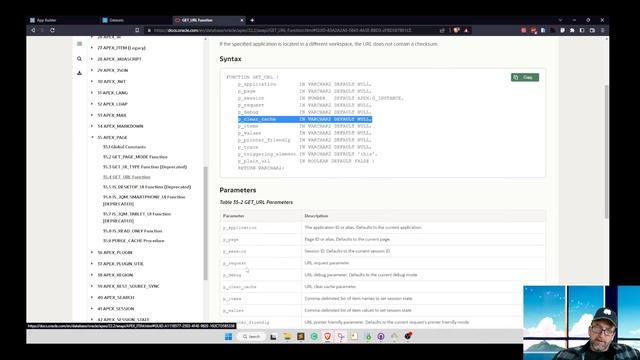
Task: Expand the 29 APEX_JSON tree node
Action: [x=92, y=70]
